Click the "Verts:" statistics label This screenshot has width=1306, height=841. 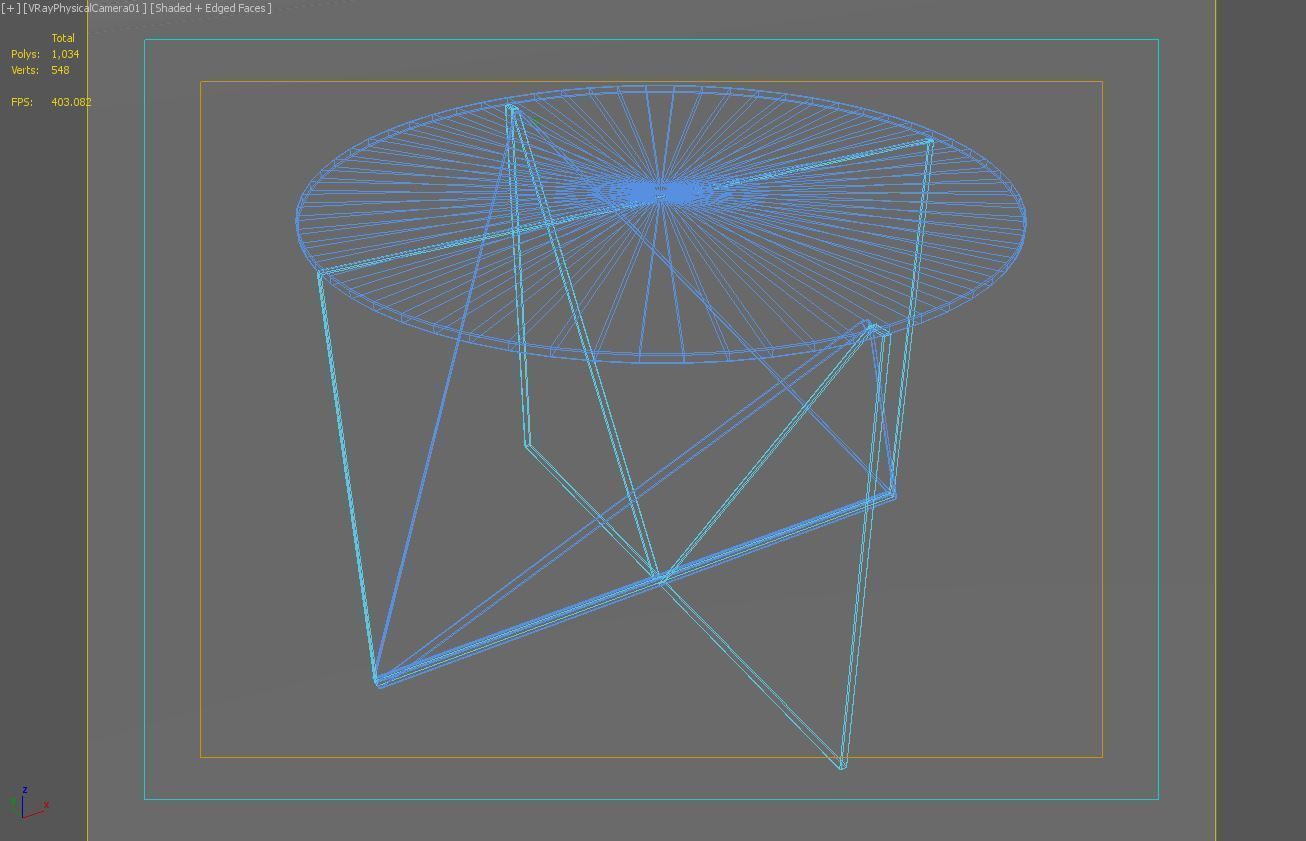(x=25, y=70)
